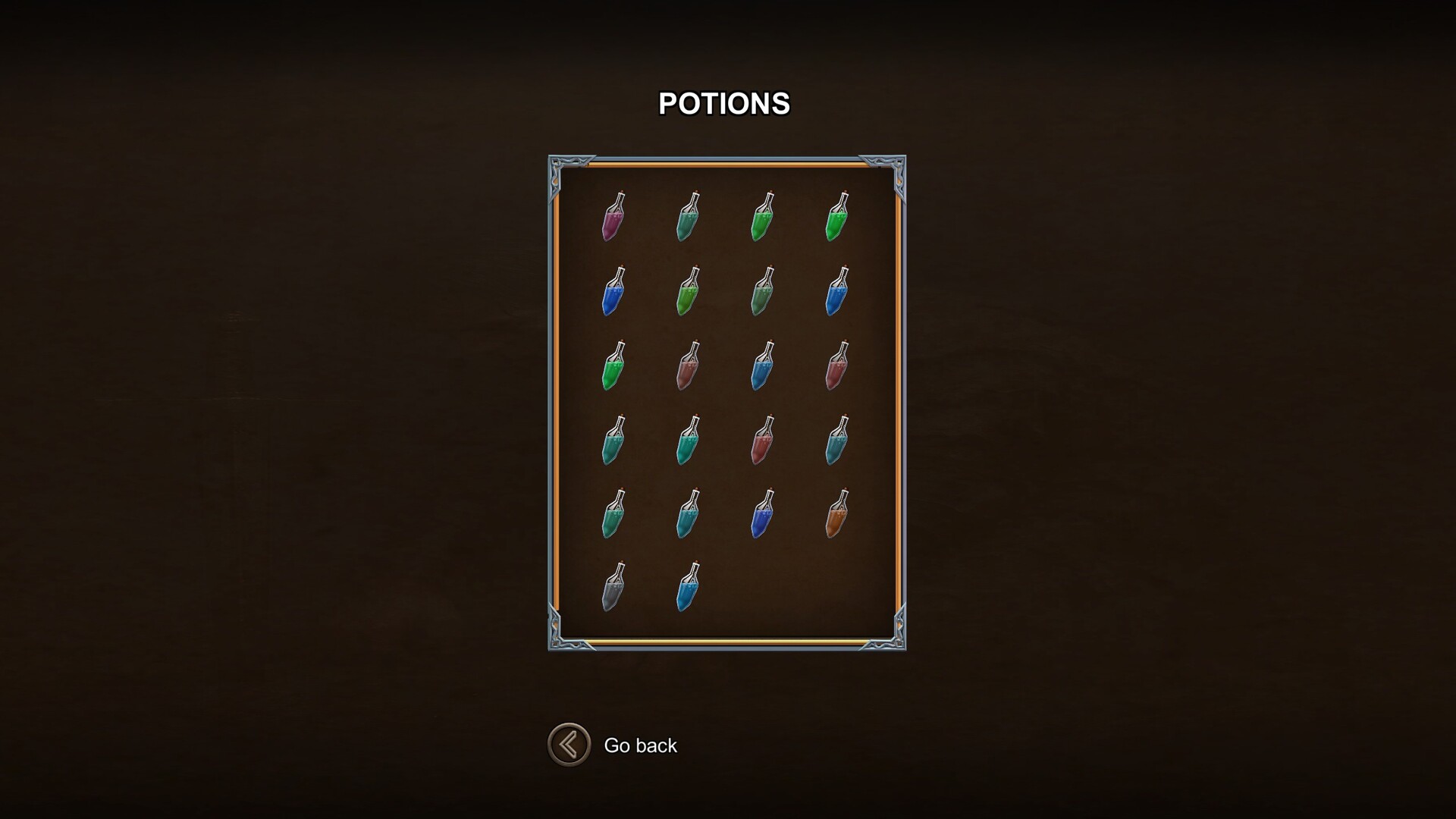Pick the green potion starting the third row
Image resolution: width=1456 pixels, height=819 pixels.
pyautogui.click(x=613, y=366)
